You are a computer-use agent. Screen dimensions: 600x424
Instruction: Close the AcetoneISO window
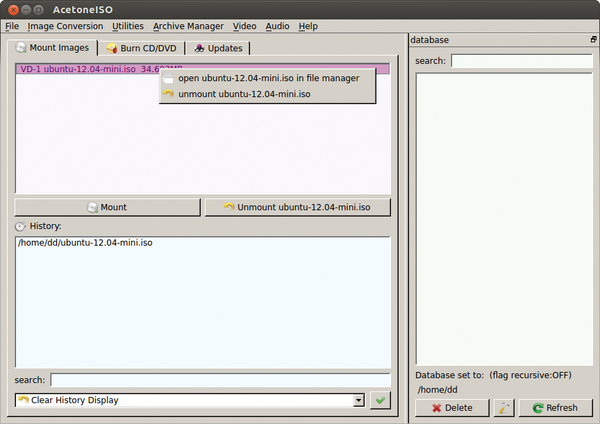point(13,10)
